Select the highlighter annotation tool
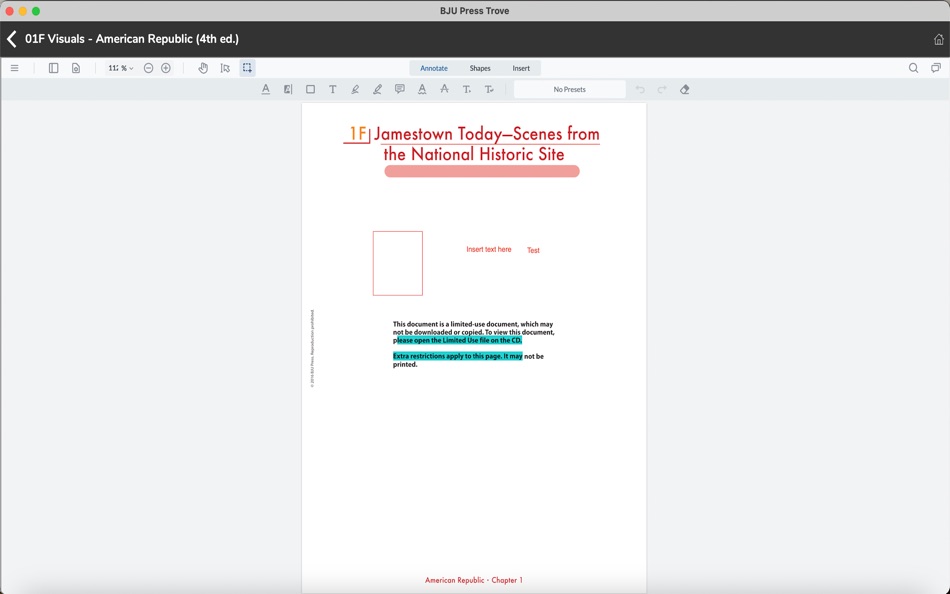 [x=355, y=89]
